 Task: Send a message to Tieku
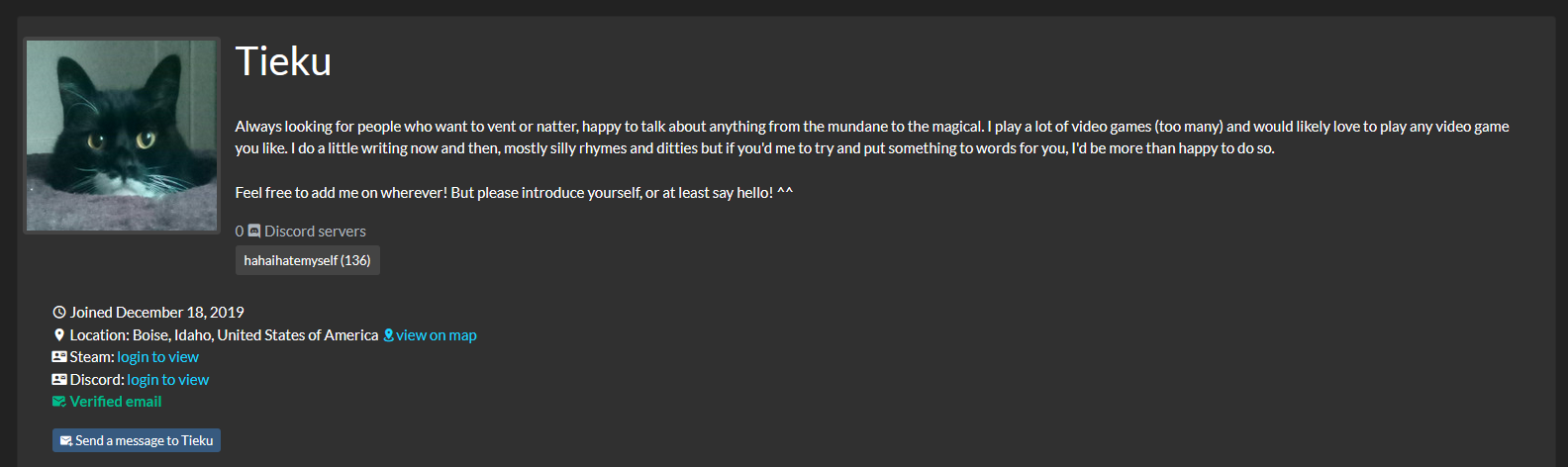(x=137, y=440)
